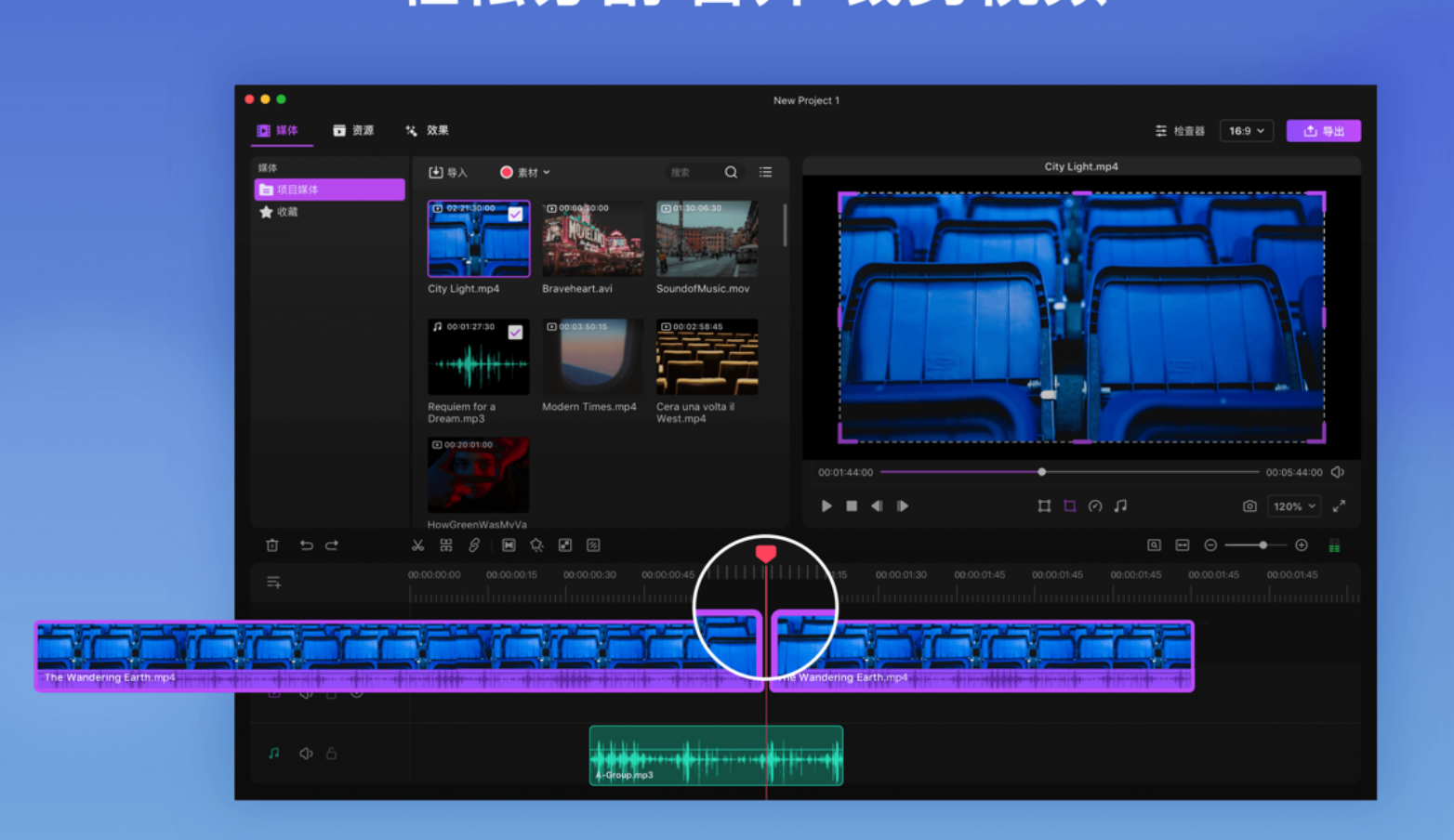This screenshot has width=1454, height=840.
Task: Select the Braveheart.avi thumbnail
Action: click(x=592, y=240)
